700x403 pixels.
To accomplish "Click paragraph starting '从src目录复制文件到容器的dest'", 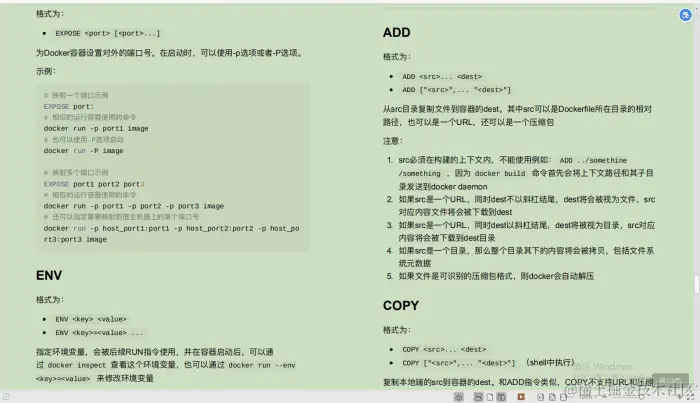I will (x=517, y=116).
